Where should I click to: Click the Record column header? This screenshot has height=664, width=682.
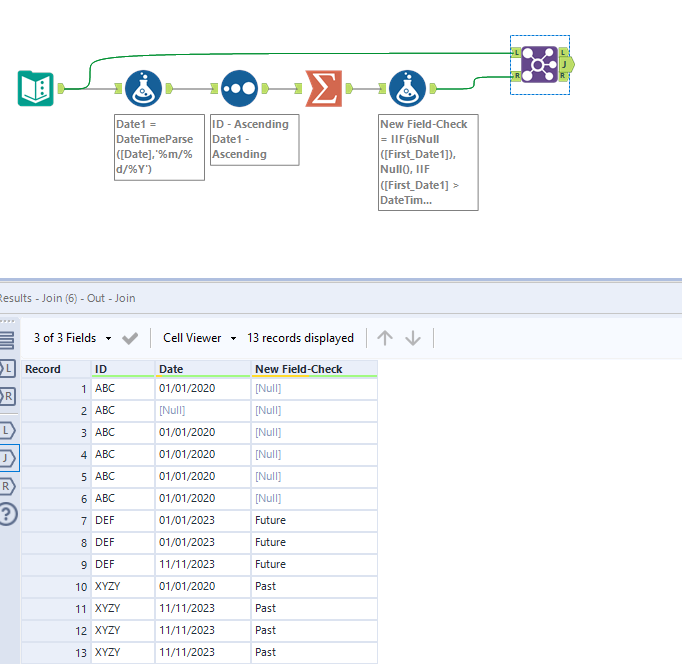click(x=57, y=369)
